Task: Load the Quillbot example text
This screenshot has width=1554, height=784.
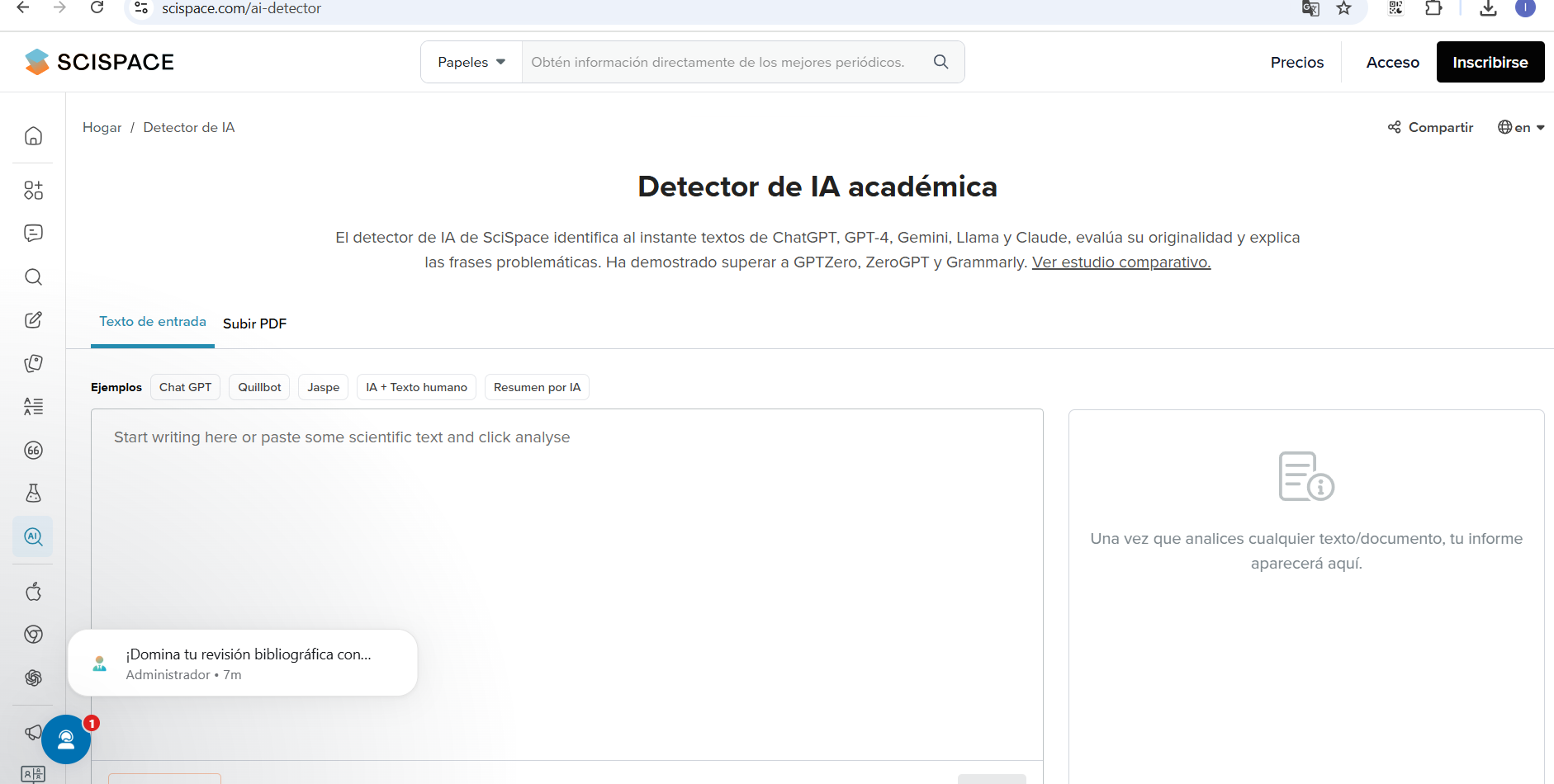Action: (259, 387)
